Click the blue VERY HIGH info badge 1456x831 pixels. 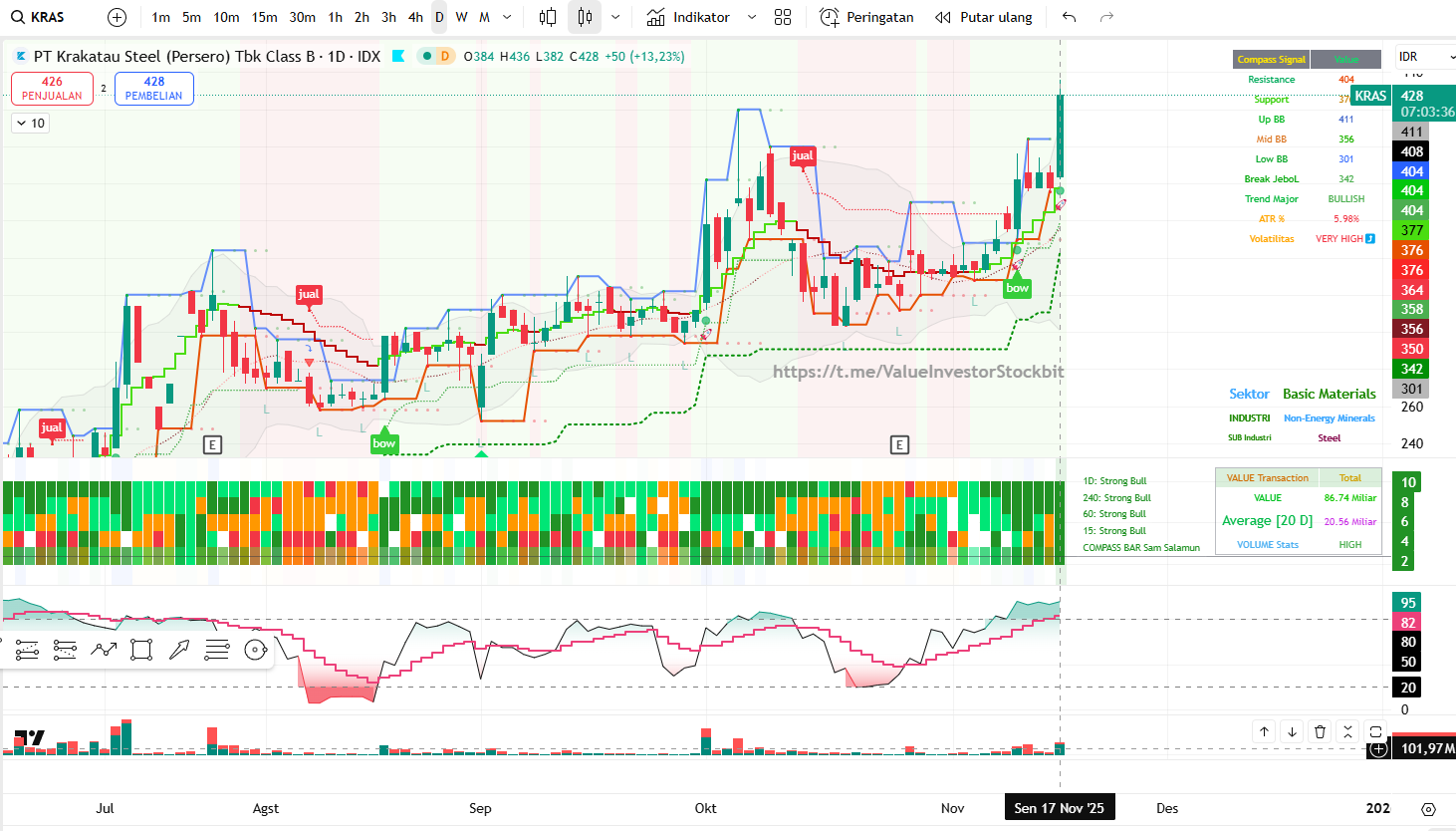coord(1369,238)
